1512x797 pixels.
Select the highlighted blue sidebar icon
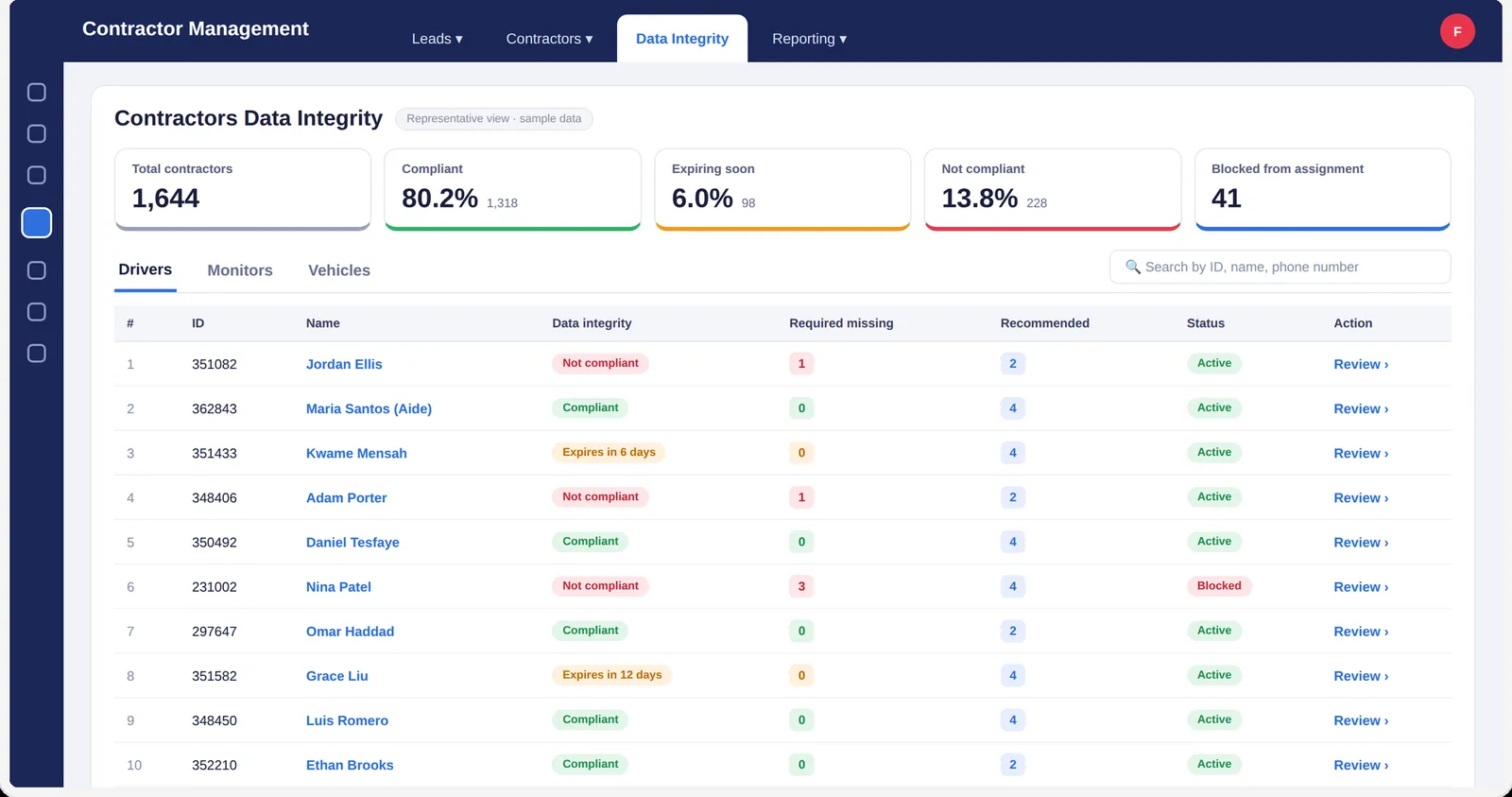point(37,223)
